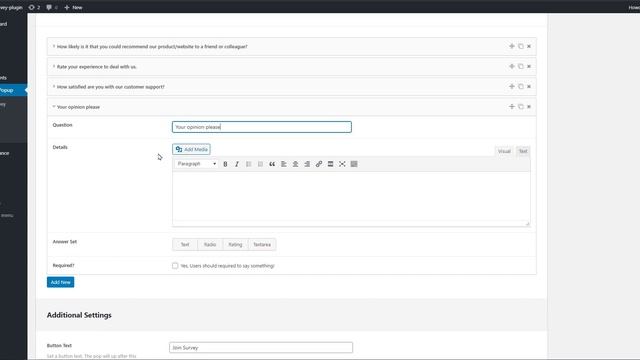Image resolution: width=640 pixels, height=360 pixels.
Task: Toggle fullscreen distraction-free editor icon
Action: 342,164
